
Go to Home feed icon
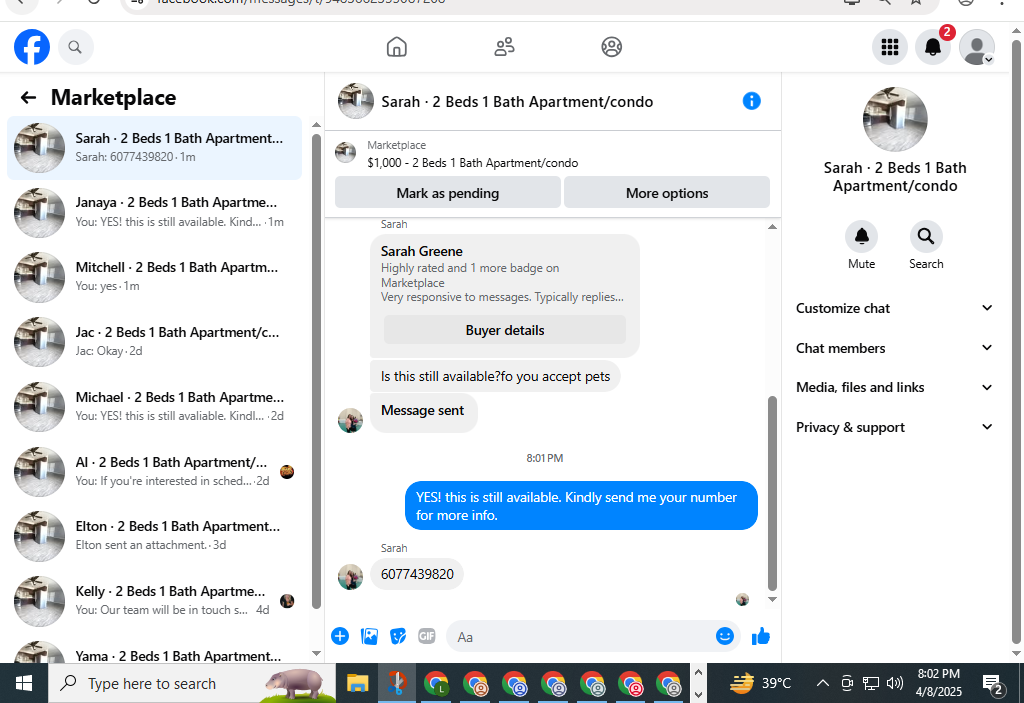[396, 47]
